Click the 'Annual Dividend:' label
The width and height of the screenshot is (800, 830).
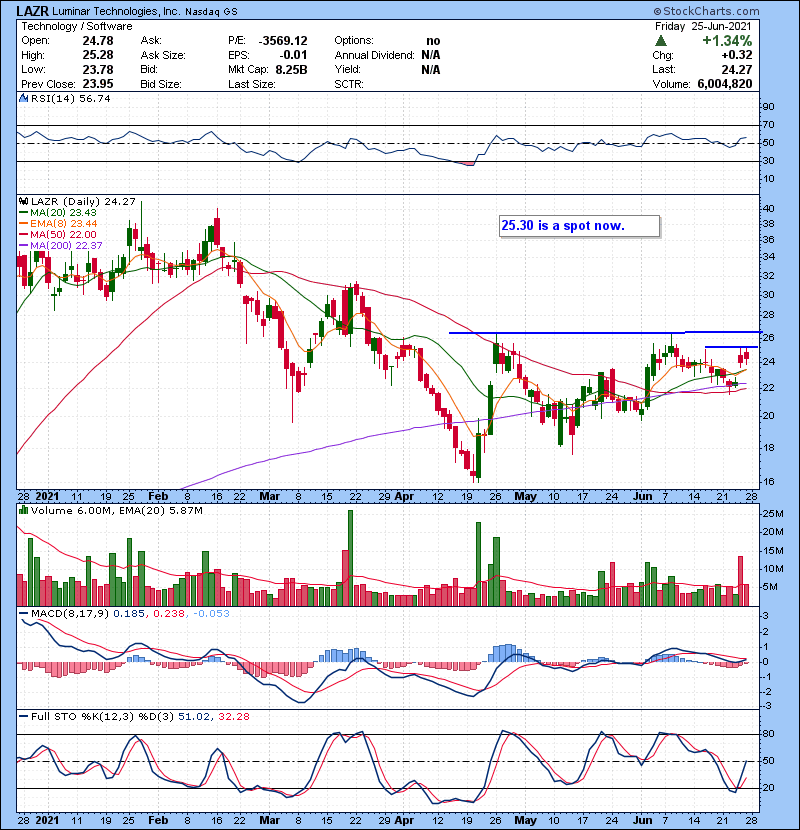pyautogui.click(x=374, y=55)
